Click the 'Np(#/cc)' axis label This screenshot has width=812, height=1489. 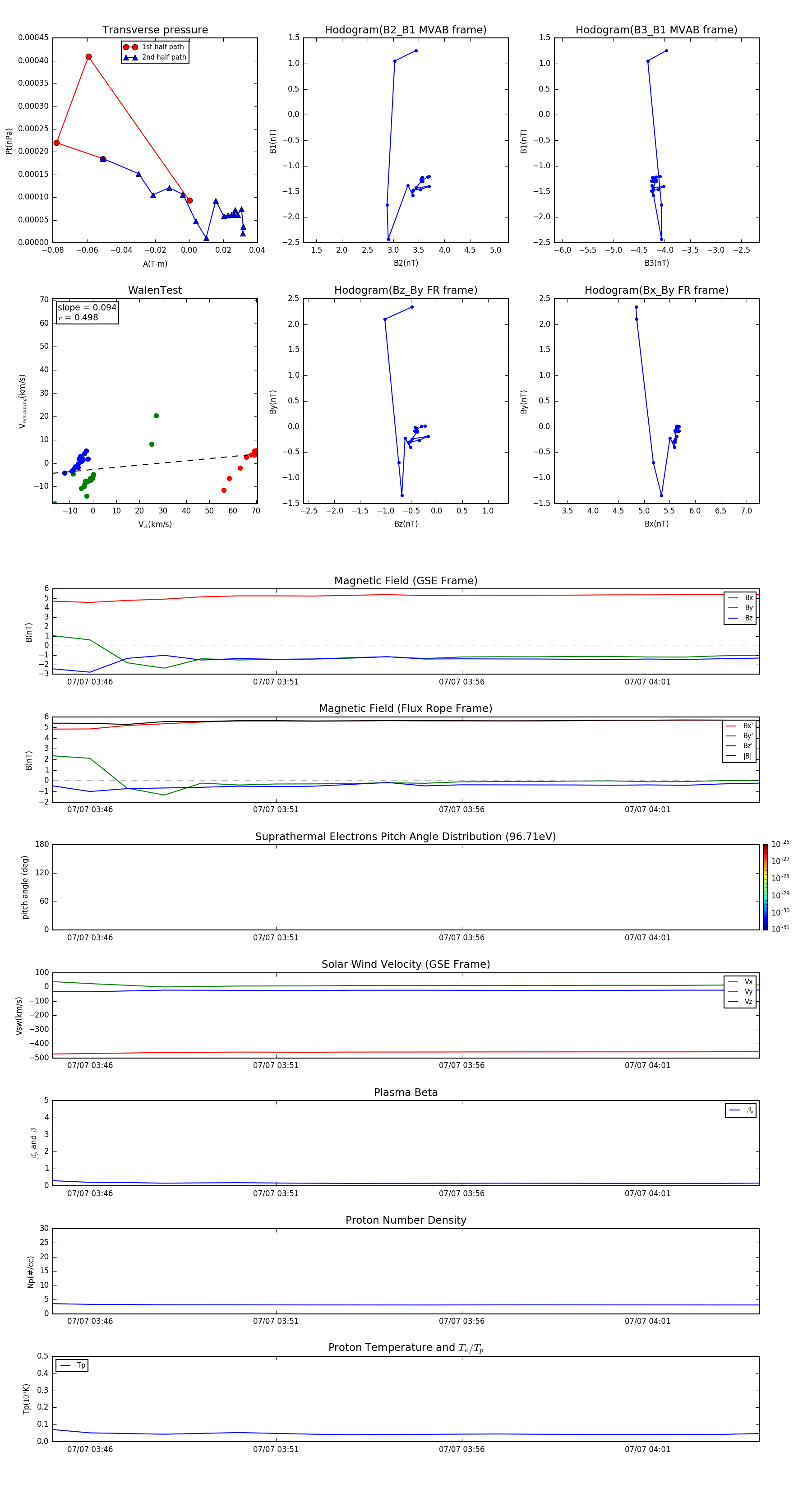pyautogui.click(x=31, y=1272)
